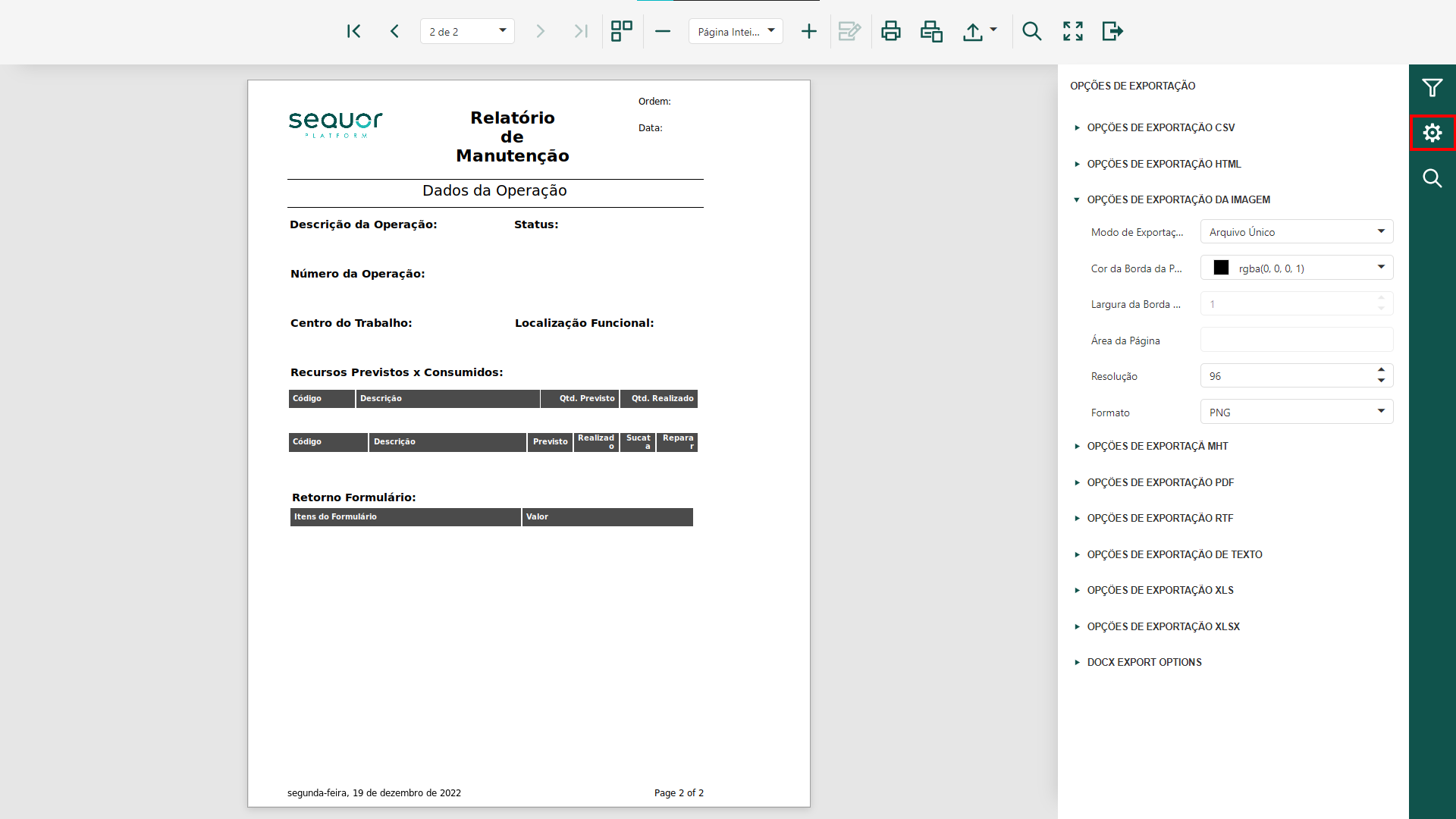Viewport: 1456px width, 819px height.
Task: Toggle multi-page view mode
Action: point(622,31)
